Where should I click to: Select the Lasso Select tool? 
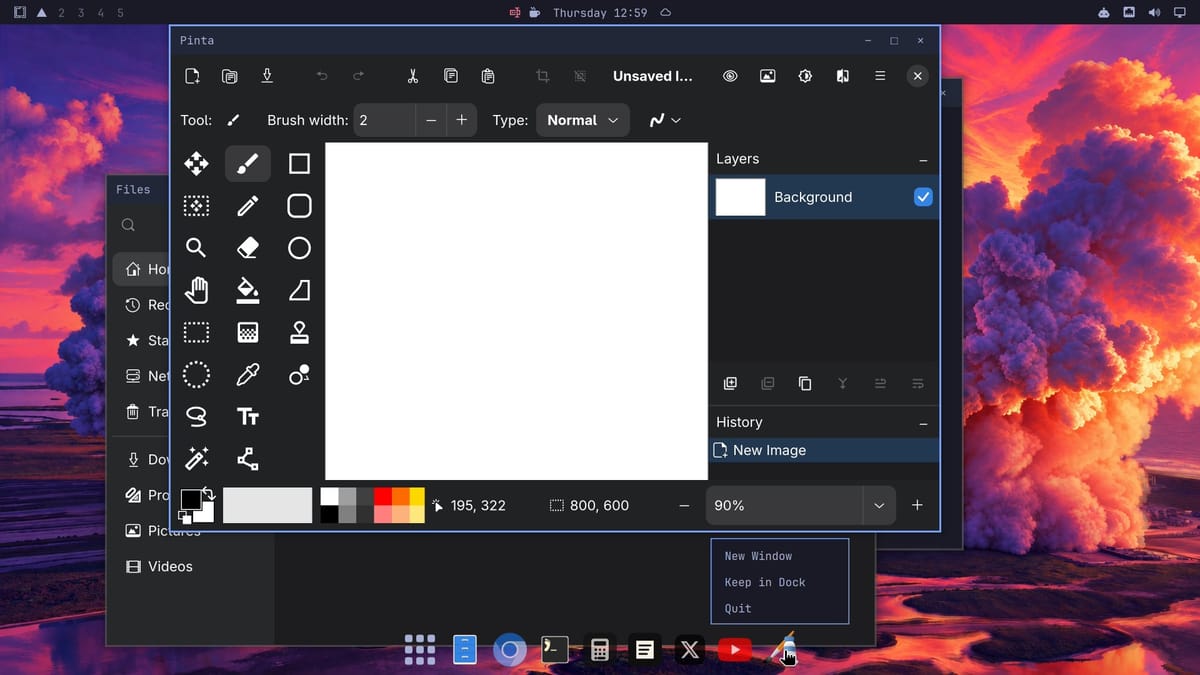(x=197, y=417)
